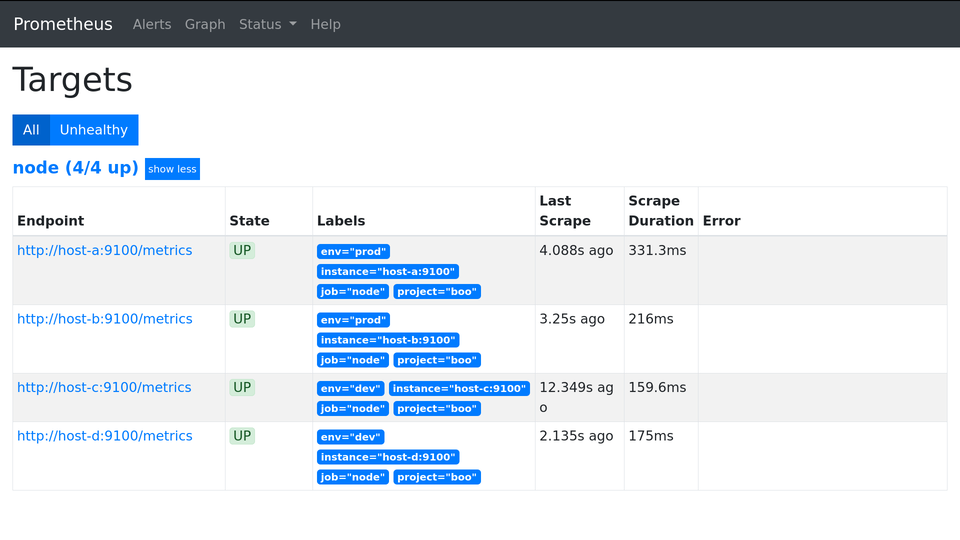Open host-a:9100 metrics endpoint link
The image size is (960, 540).
click(x=104, y=250)
